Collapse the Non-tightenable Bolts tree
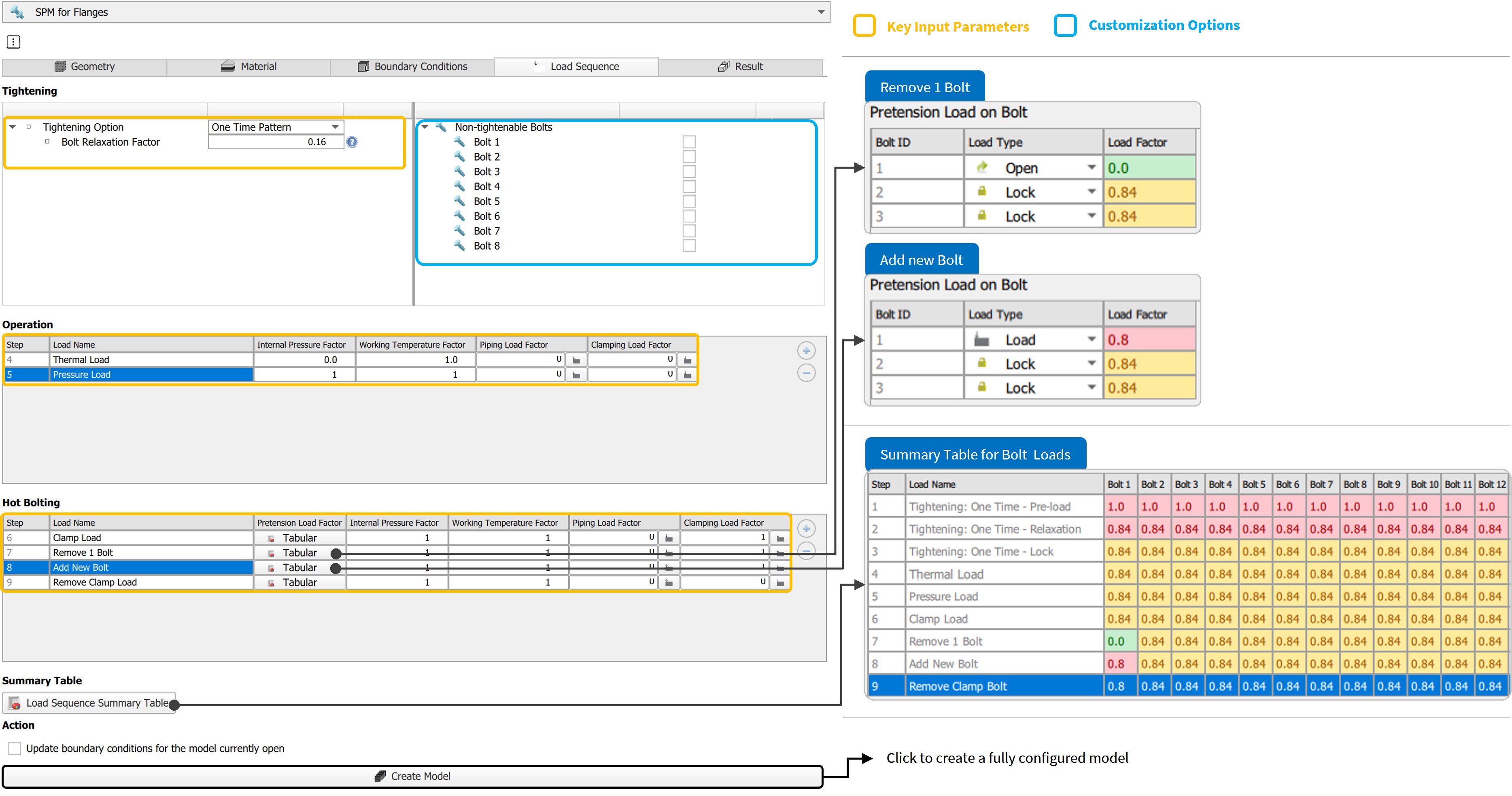The image size is (1512, 796). point(425,127)
